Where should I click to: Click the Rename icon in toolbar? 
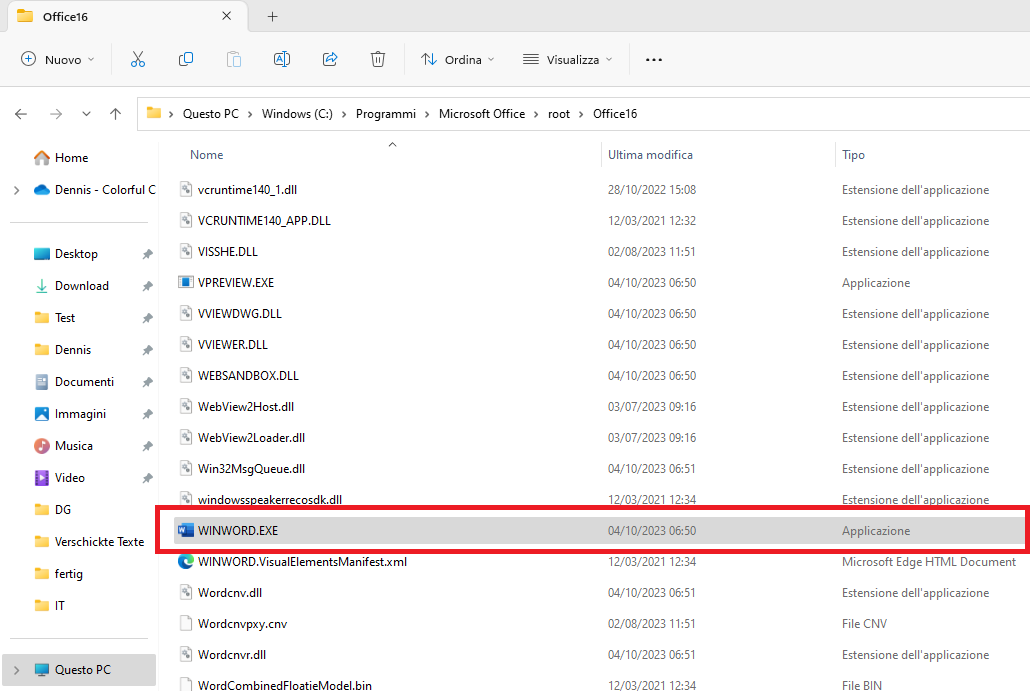coord(282,60)
